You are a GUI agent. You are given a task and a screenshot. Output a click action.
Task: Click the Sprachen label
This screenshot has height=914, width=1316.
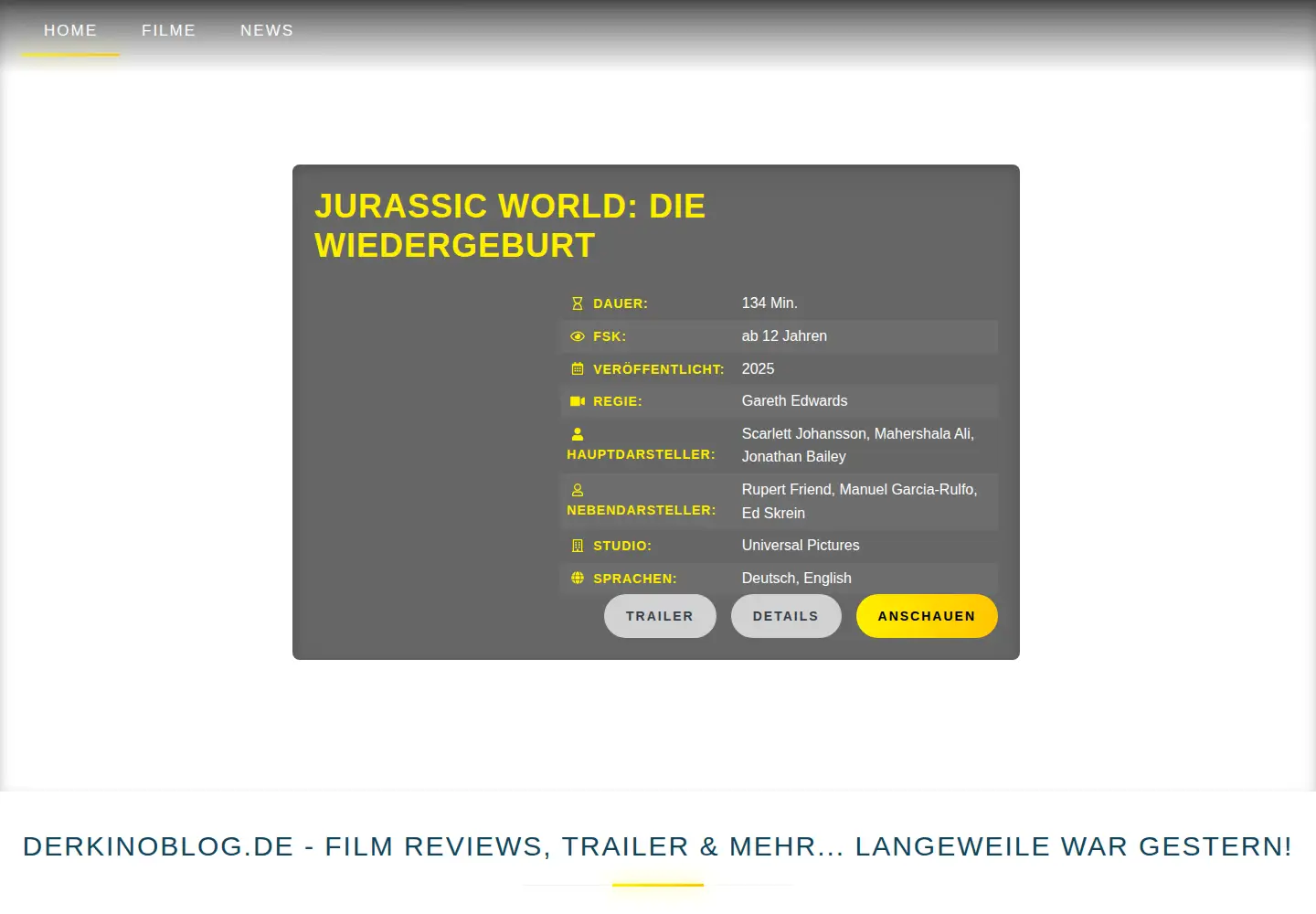coord(635,579)
